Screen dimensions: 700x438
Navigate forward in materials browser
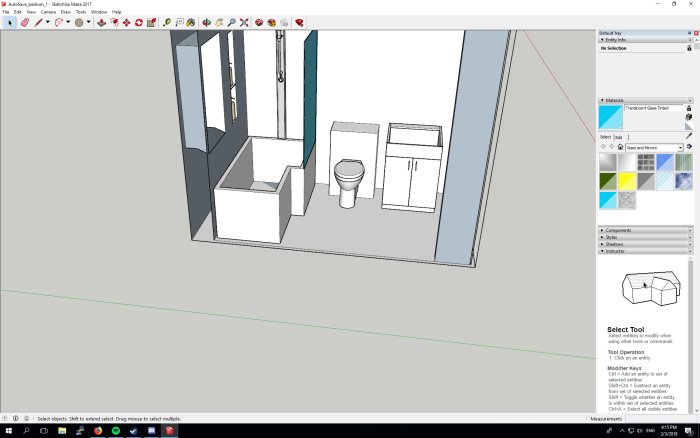pyautogui.click(x=612, y=147)
